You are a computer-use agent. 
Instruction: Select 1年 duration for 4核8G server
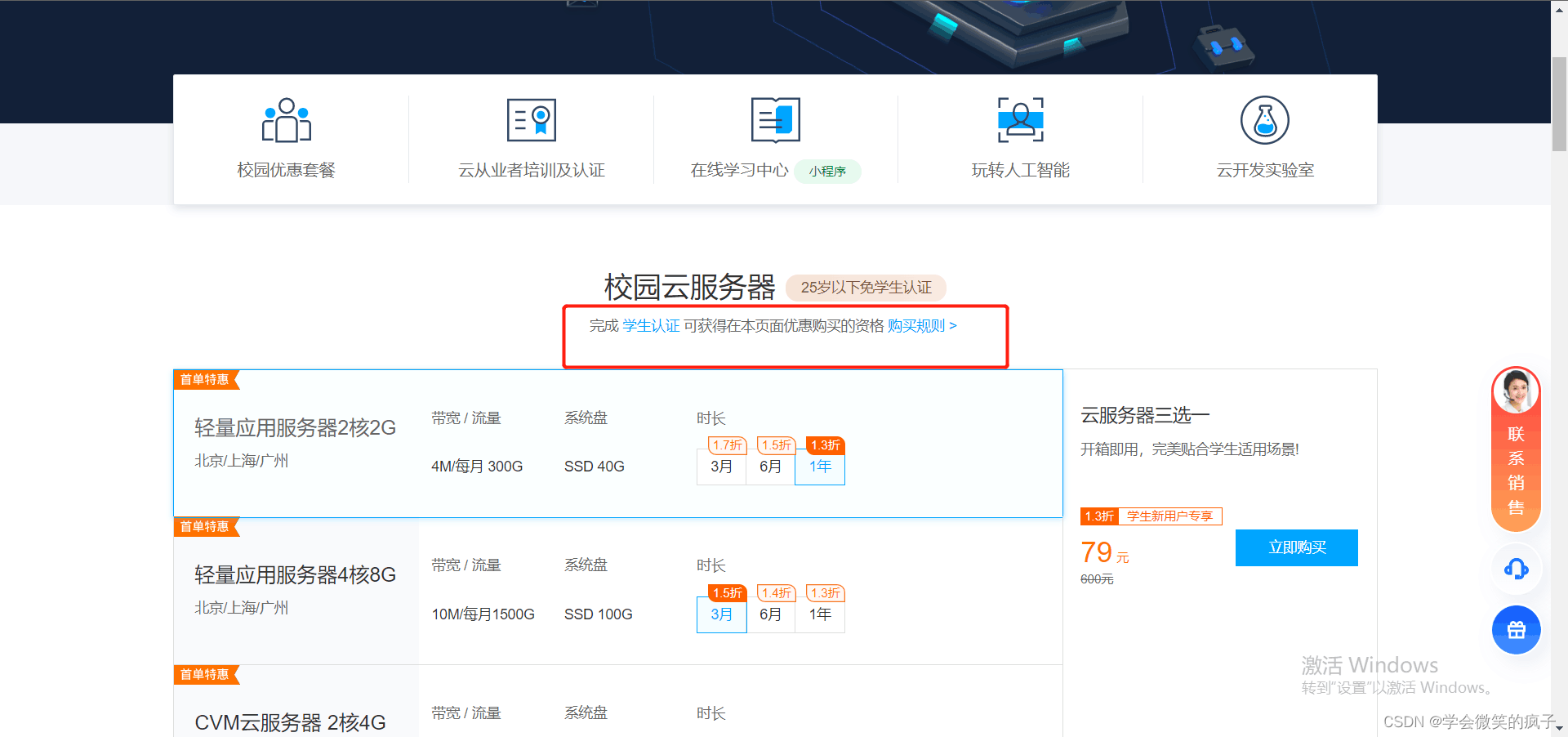click(820, 614)
